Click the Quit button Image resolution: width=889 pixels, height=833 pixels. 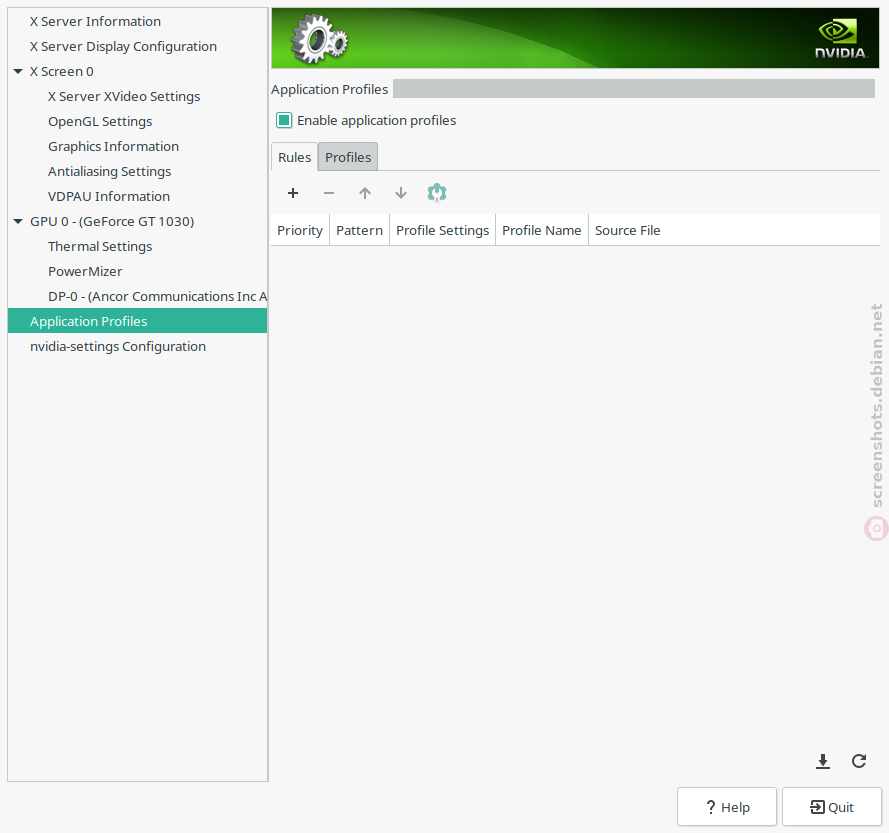click(x=832, y=807)
